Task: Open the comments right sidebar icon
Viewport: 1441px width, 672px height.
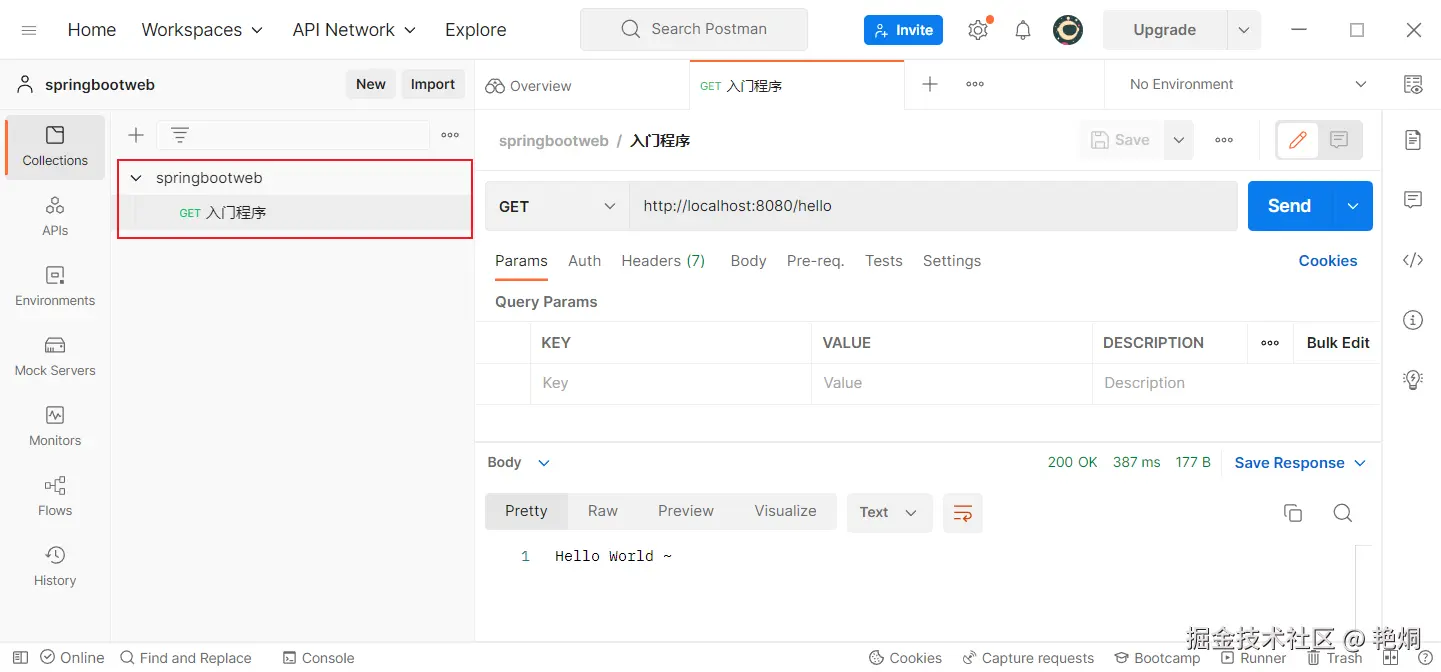Action: (x=1413, y=200)
